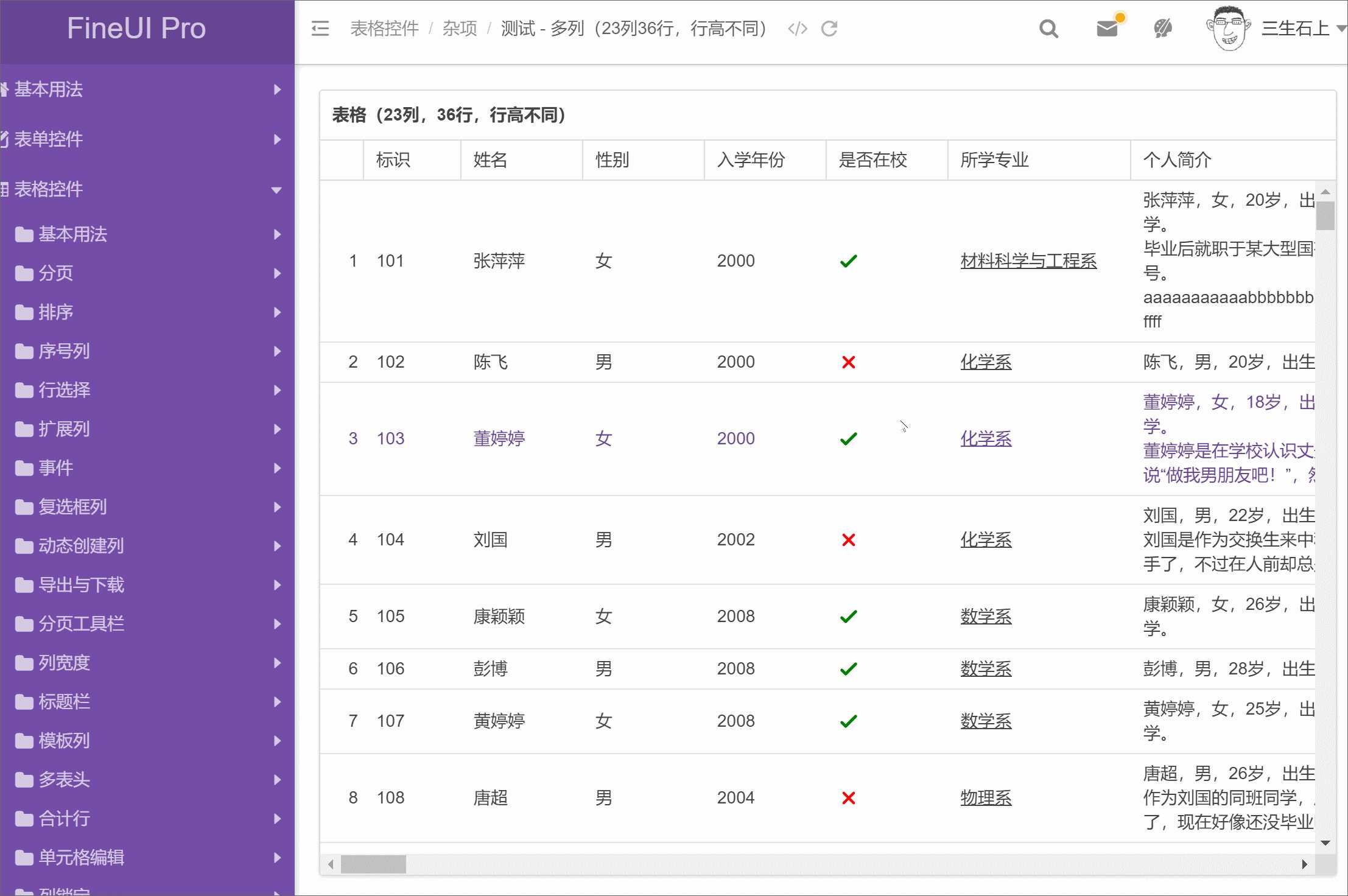Expand top-level 基本用法 menu arrow
1348x896 pixels.
click(x=278, y=89)
